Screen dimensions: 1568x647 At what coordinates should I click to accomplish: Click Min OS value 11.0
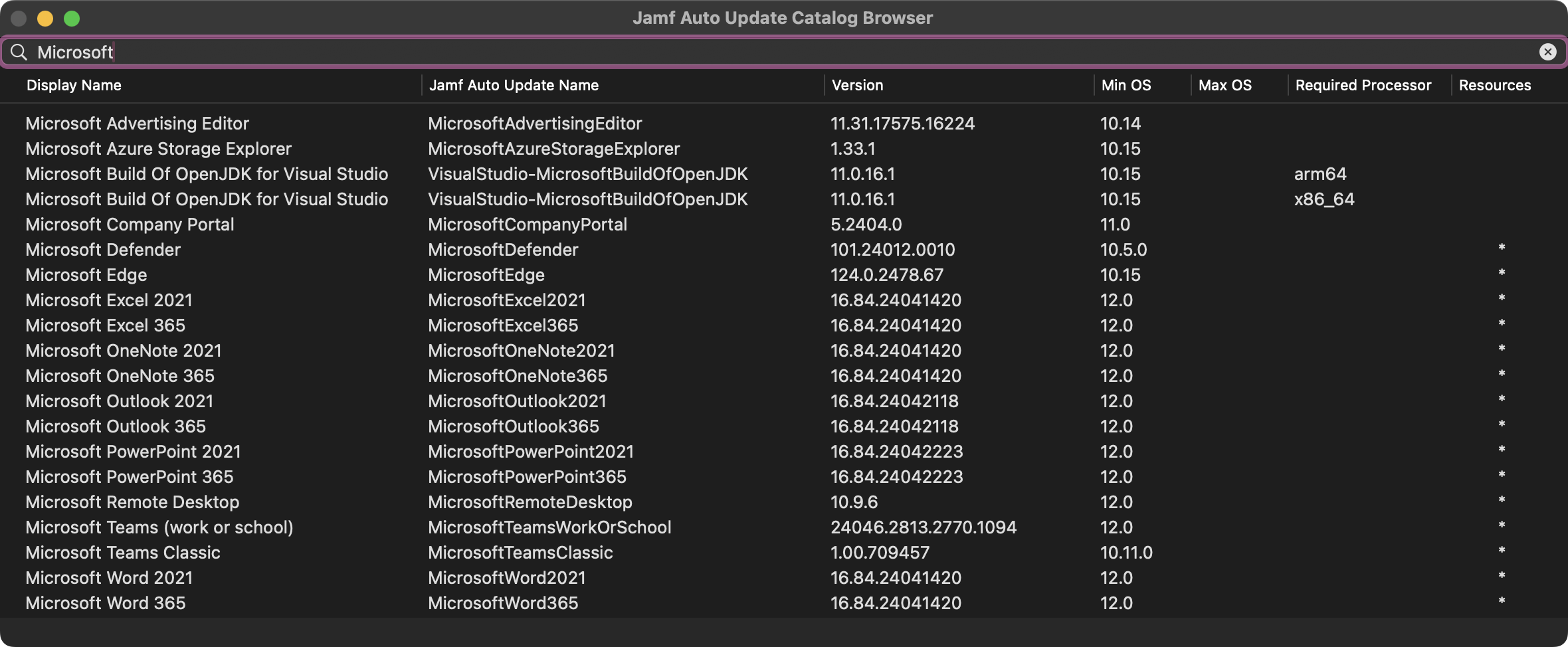click(1115, 225)
